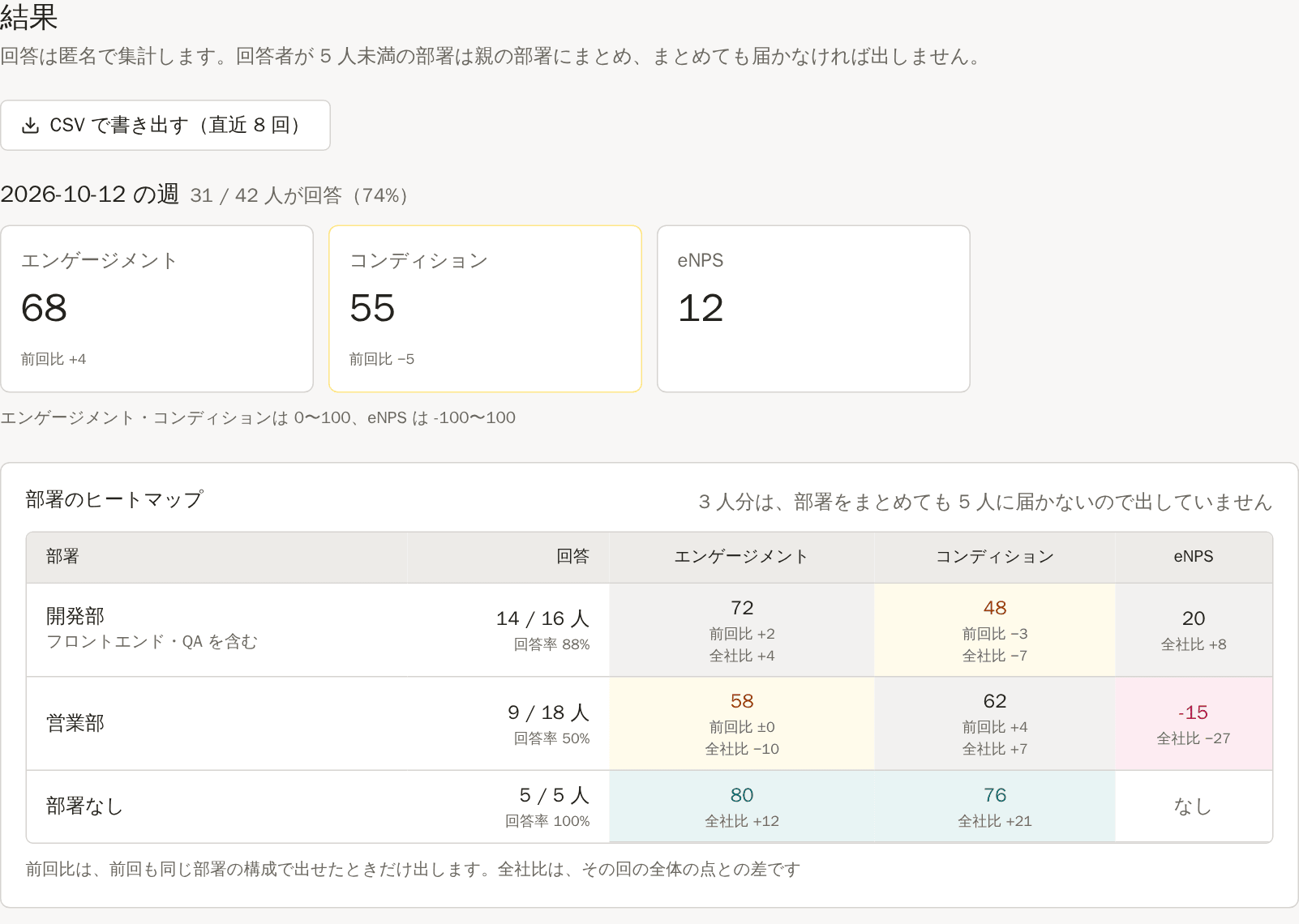
Task: Click 部署なし condition cell showing 76
Action: (995, 806)
